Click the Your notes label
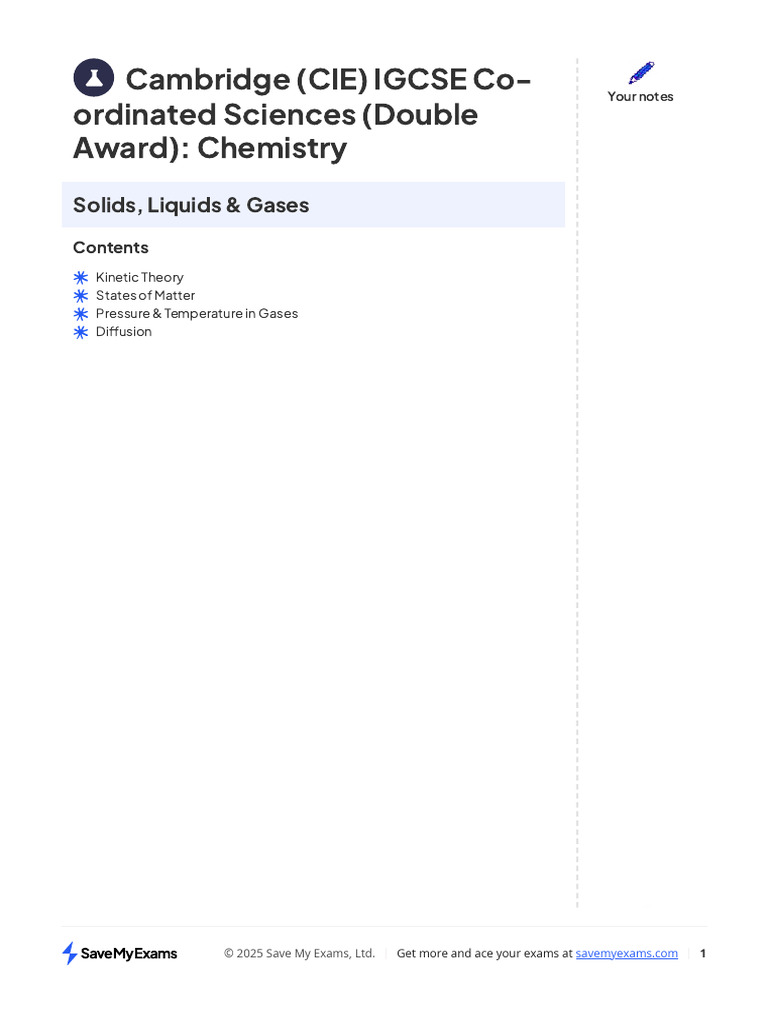Screen dimensions: 768x1024 click(641, 97)
